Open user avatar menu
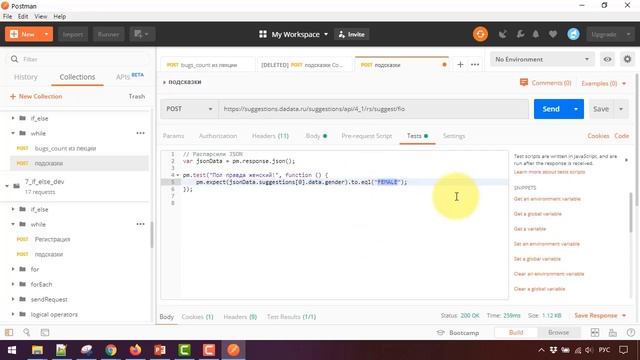The image size is (640, 360). pyautogui.click(x=573, y=34)
